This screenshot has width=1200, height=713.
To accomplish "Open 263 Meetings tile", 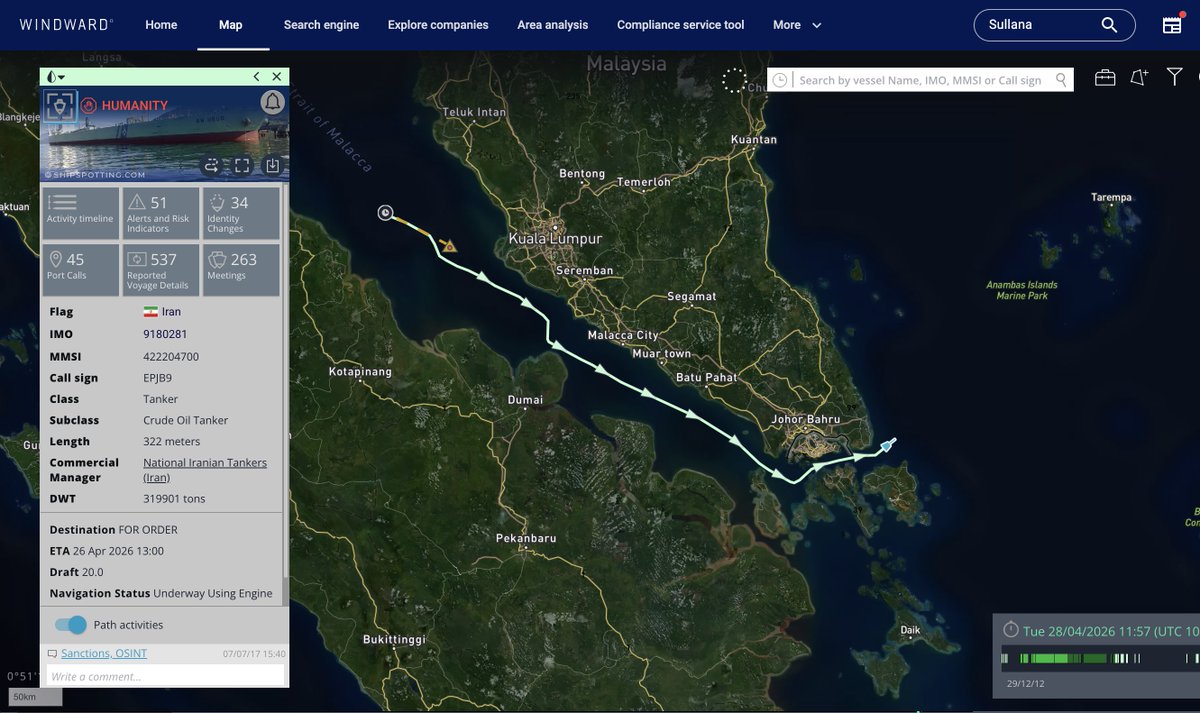I will (240, 270).
